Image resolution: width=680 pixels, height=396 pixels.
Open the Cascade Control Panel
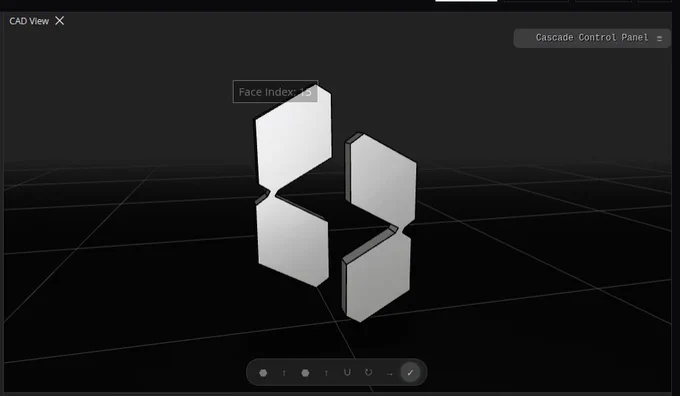point(592,38)
